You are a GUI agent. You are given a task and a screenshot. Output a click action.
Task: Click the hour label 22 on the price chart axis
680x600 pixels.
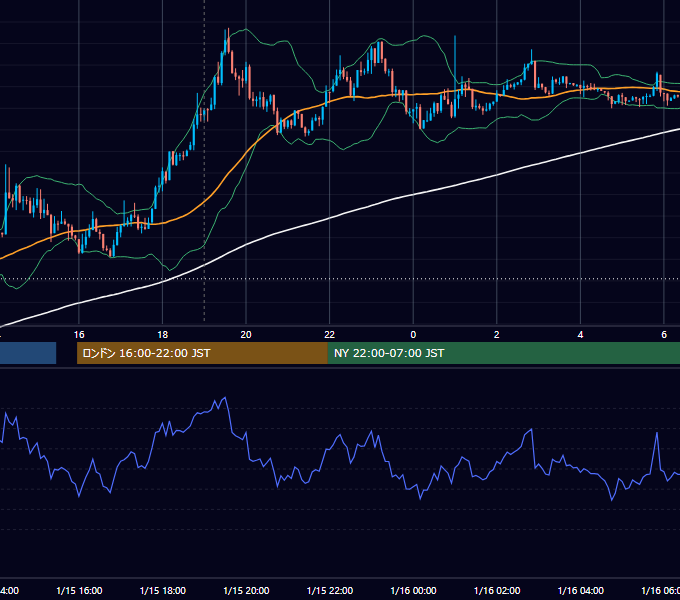coord(330,335)
